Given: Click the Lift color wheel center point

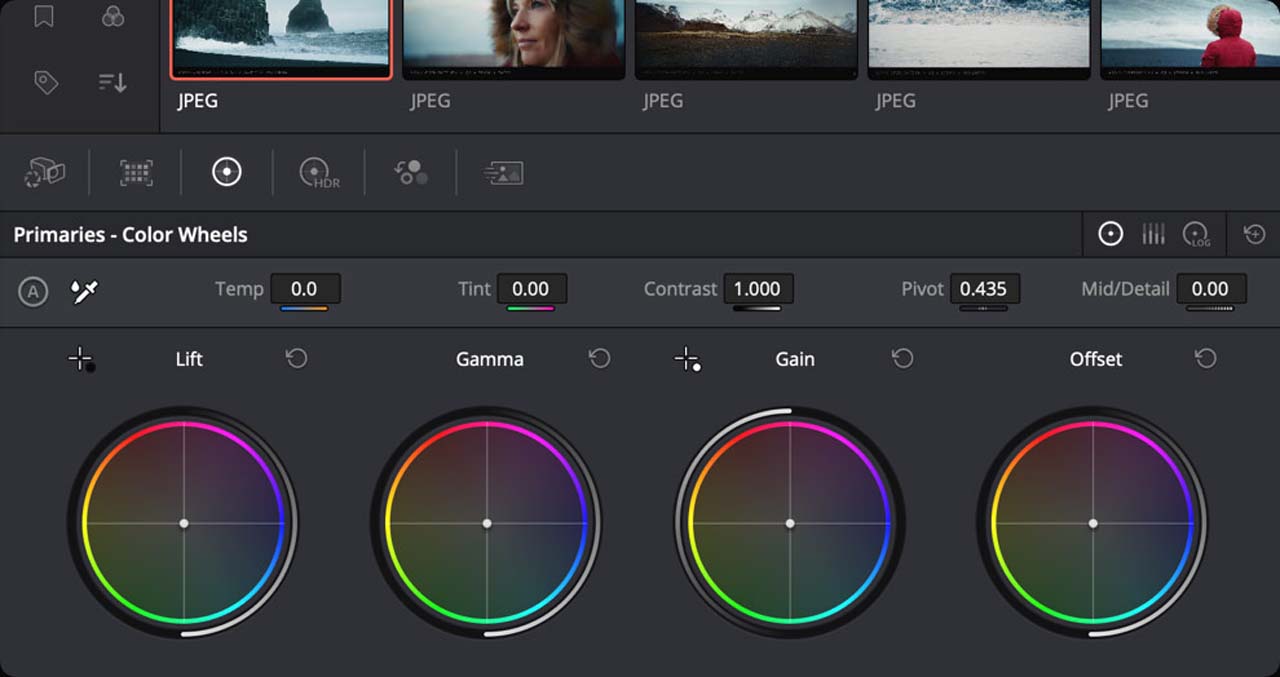Looking at the screenshot, I should click(x=184, y=523).
